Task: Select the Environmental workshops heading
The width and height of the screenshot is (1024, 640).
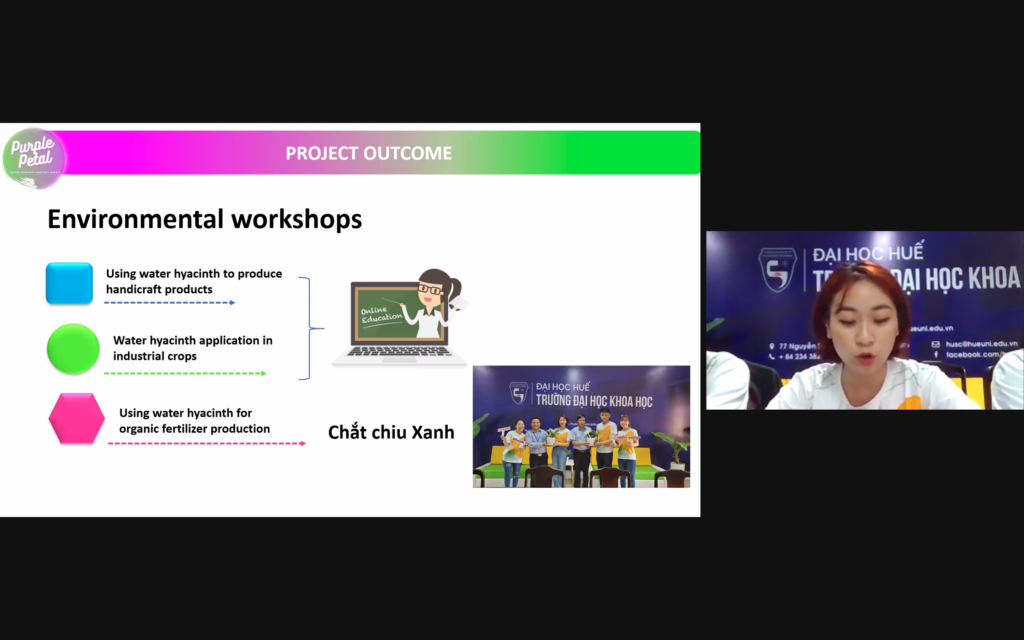Action: (204, 219)
